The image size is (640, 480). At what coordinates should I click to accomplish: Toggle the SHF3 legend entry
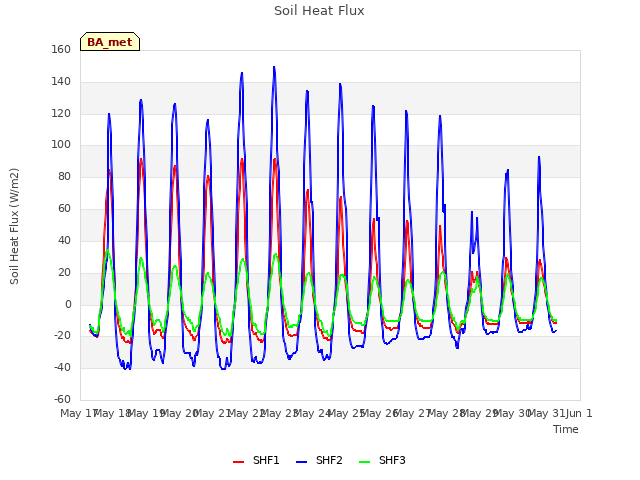[x=382, y=460]
